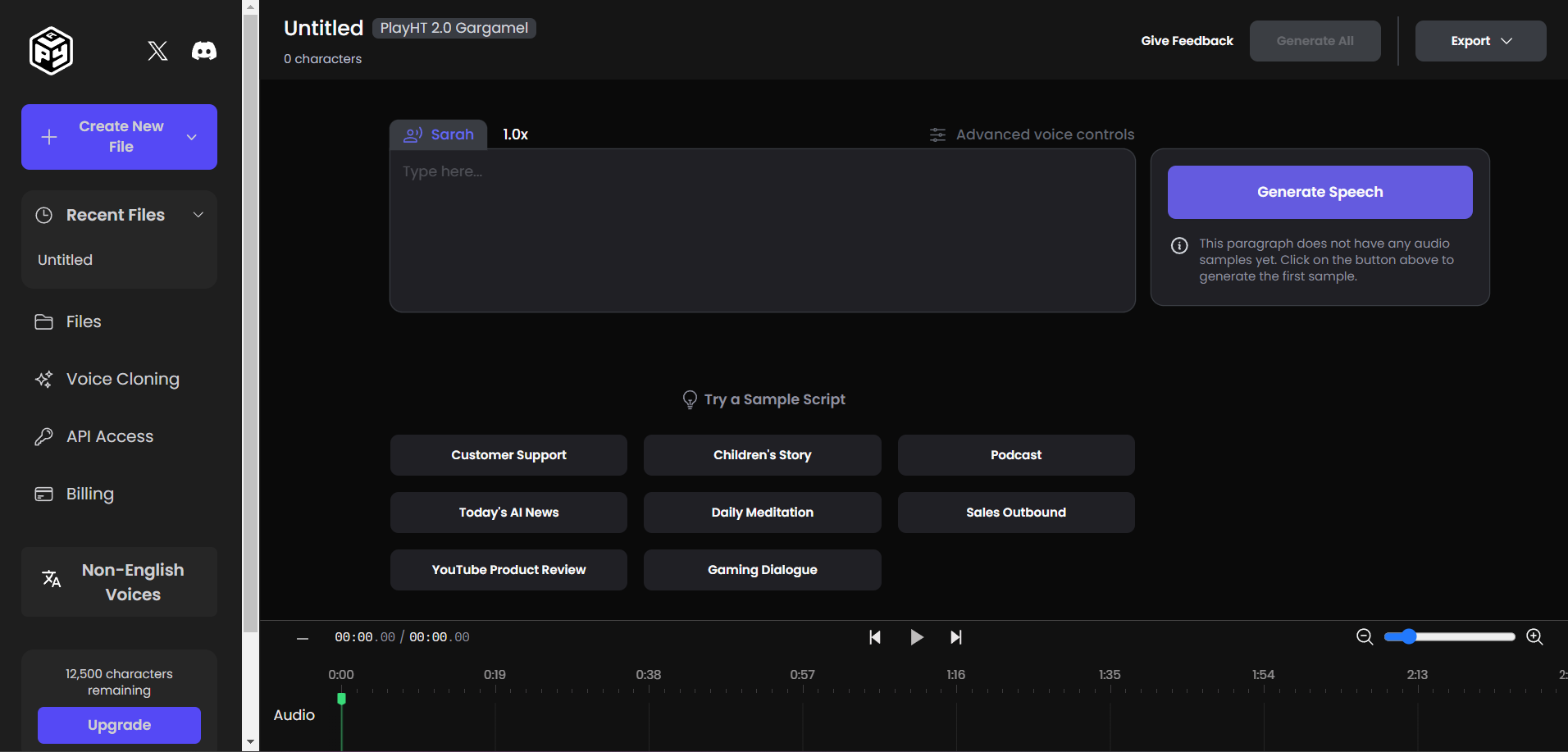This screenshot has width=1568, height=752.
Task: Click the zoom out magnifier icon
Action: click(x=1365, y=637)
